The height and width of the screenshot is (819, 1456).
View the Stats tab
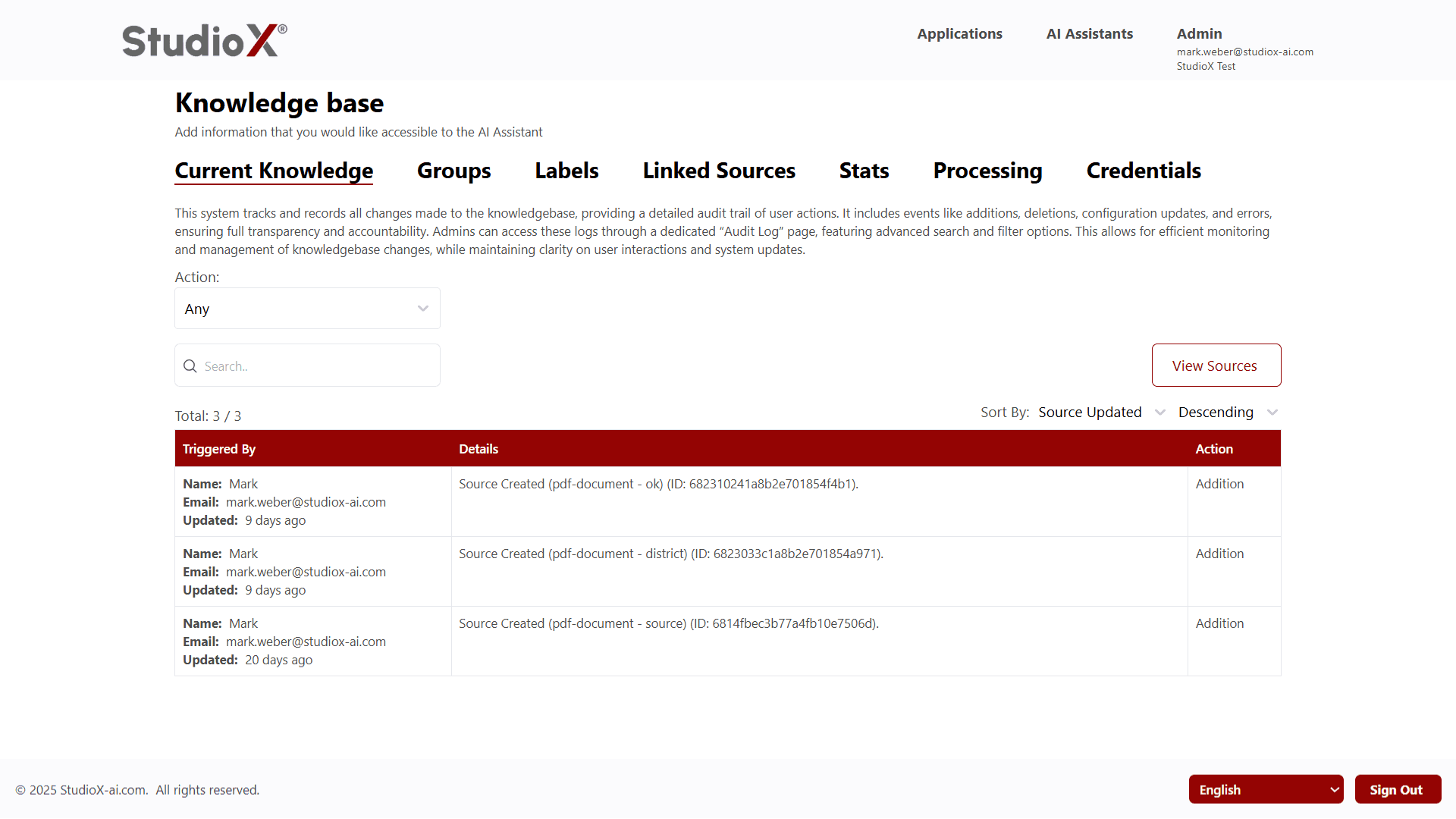tap(864, 171)
